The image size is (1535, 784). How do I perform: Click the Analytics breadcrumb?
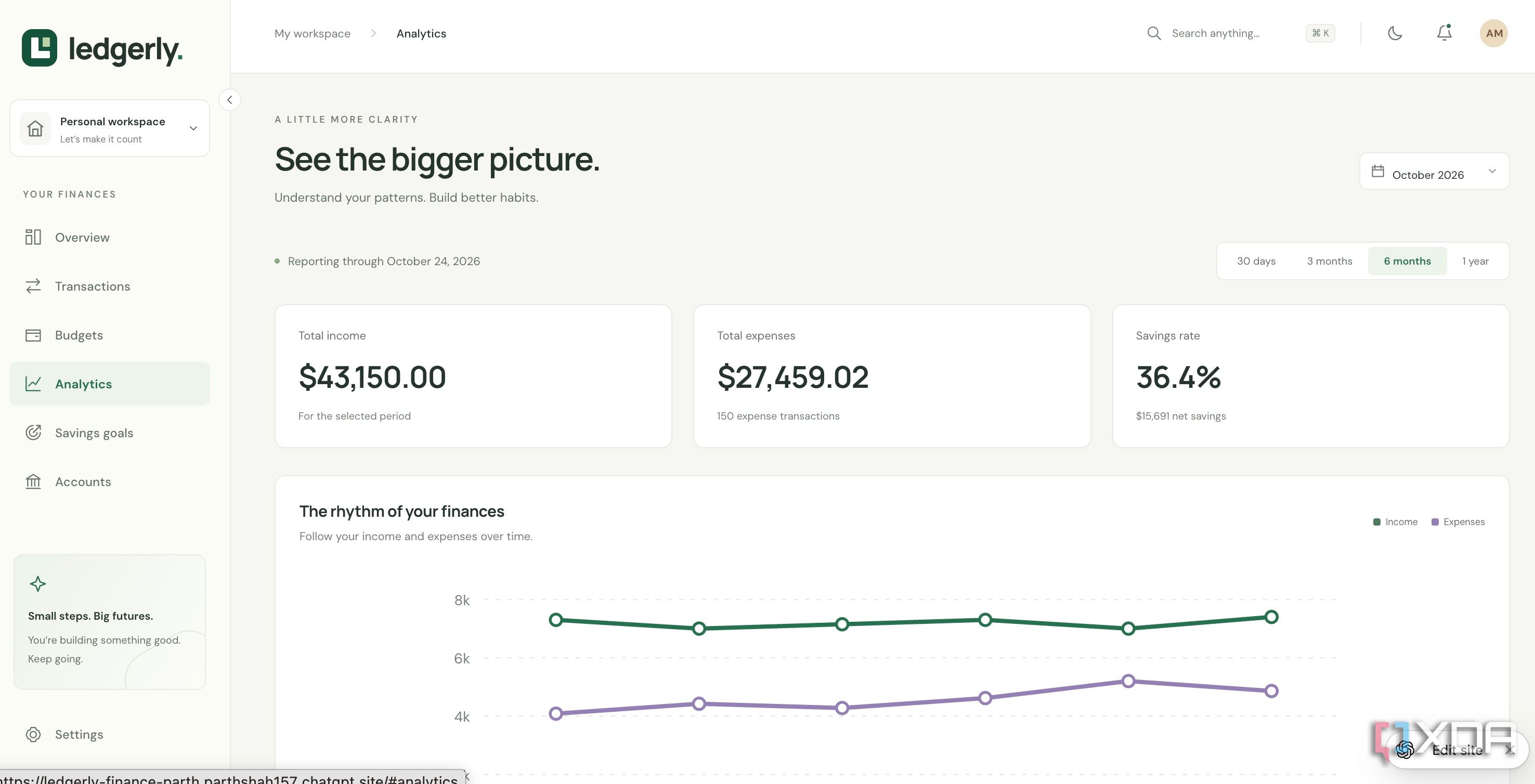[421, 33]
